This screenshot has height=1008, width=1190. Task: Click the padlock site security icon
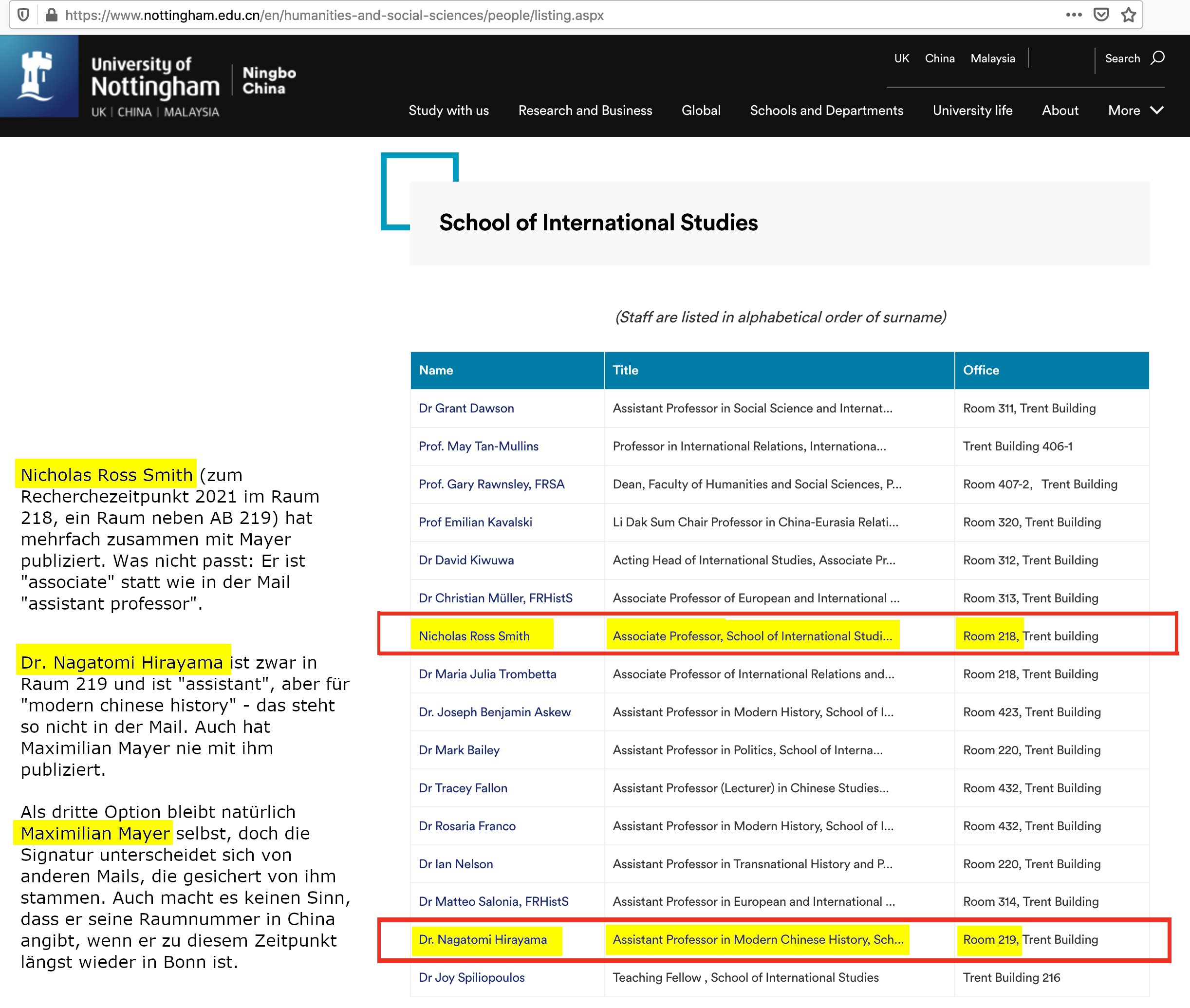(51, 15)
